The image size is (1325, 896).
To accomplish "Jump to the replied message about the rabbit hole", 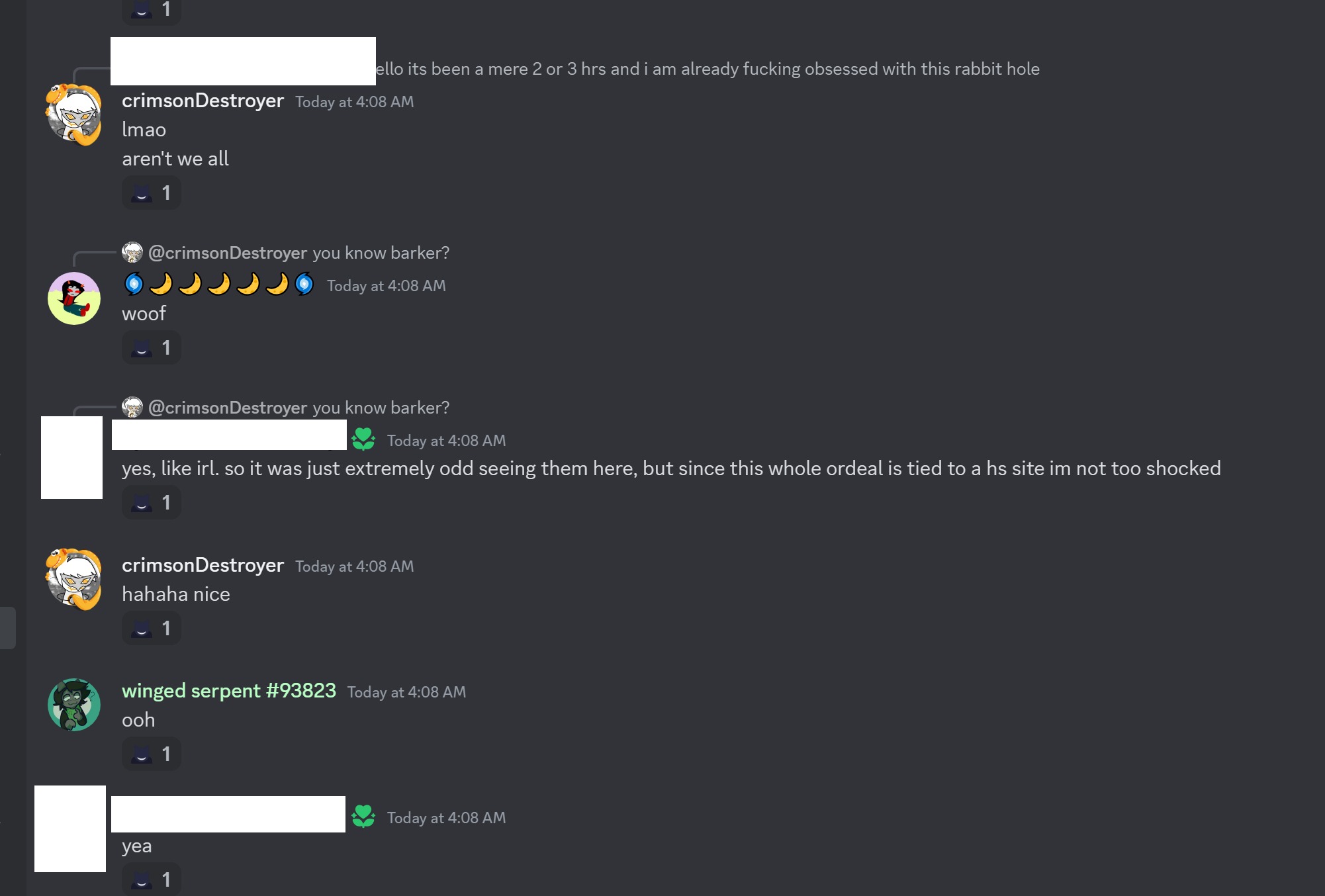I will click(707, 69).
